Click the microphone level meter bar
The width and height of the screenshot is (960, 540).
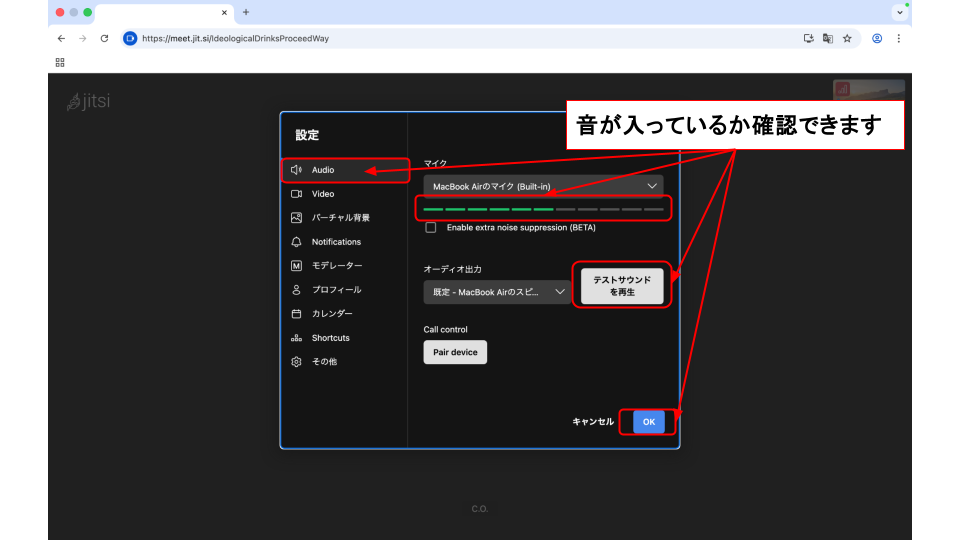tap(543, 209)
